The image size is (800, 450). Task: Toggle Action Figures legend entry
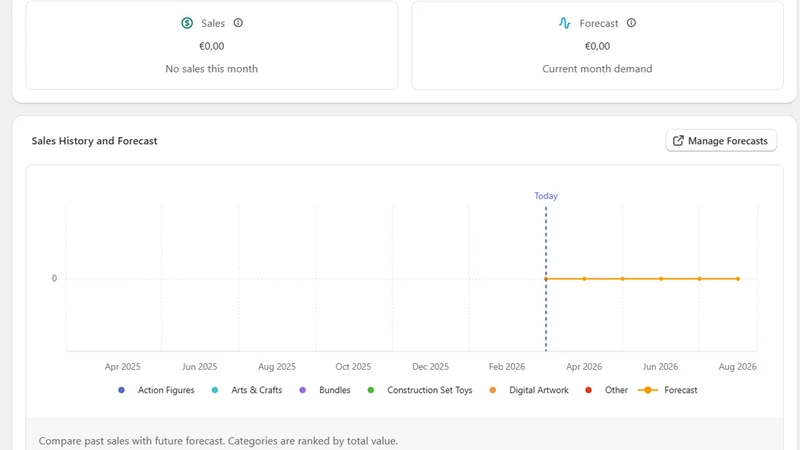(x=156, y=390)
